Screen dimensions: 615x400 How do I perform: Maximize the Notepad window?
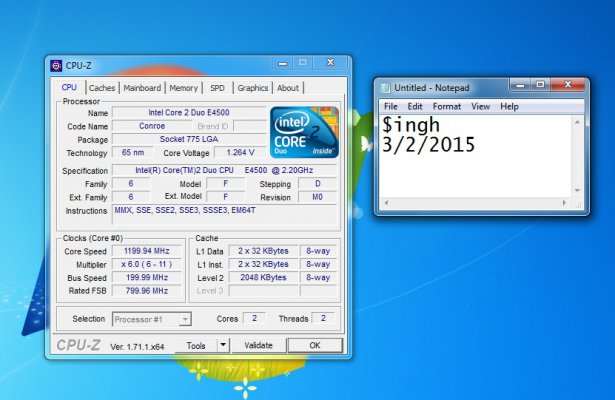(540, 84)
